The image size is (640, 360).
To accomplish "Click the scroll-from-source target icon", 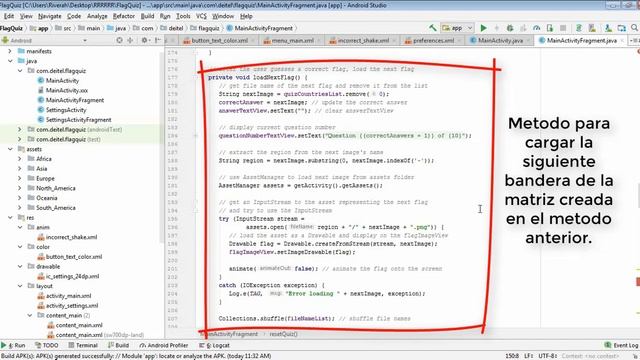I will click(119, 40).
